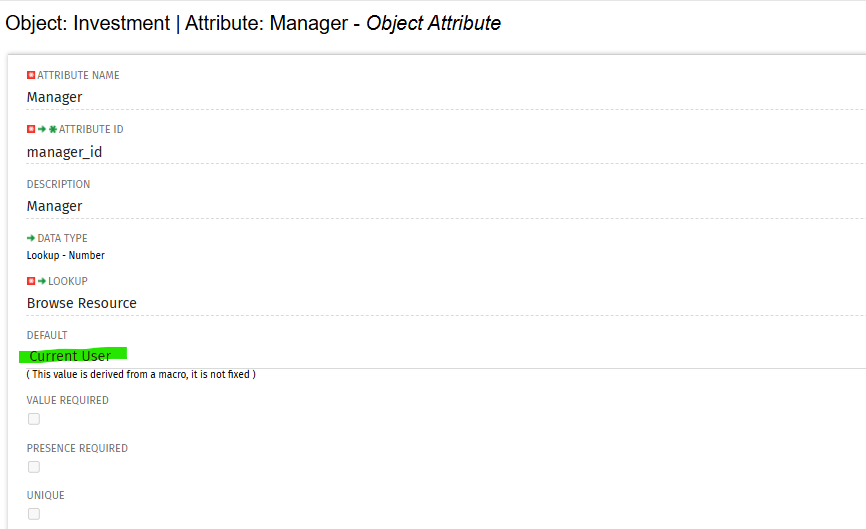866x529 pixels.
Task: Click the Attribute ID field manager_id
Action: (x=446, y=152)
